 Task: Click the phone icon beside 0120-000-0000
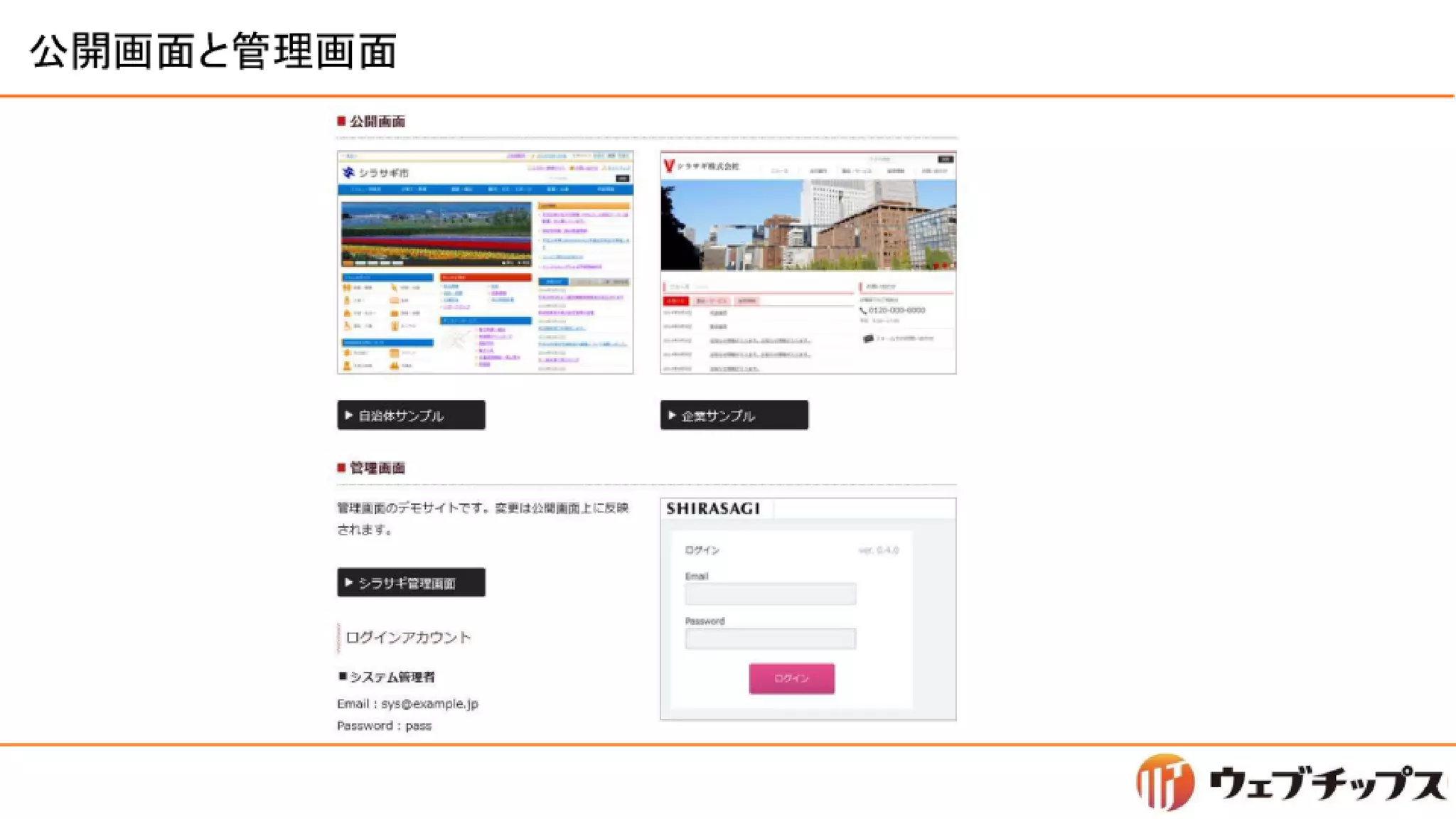863,311
